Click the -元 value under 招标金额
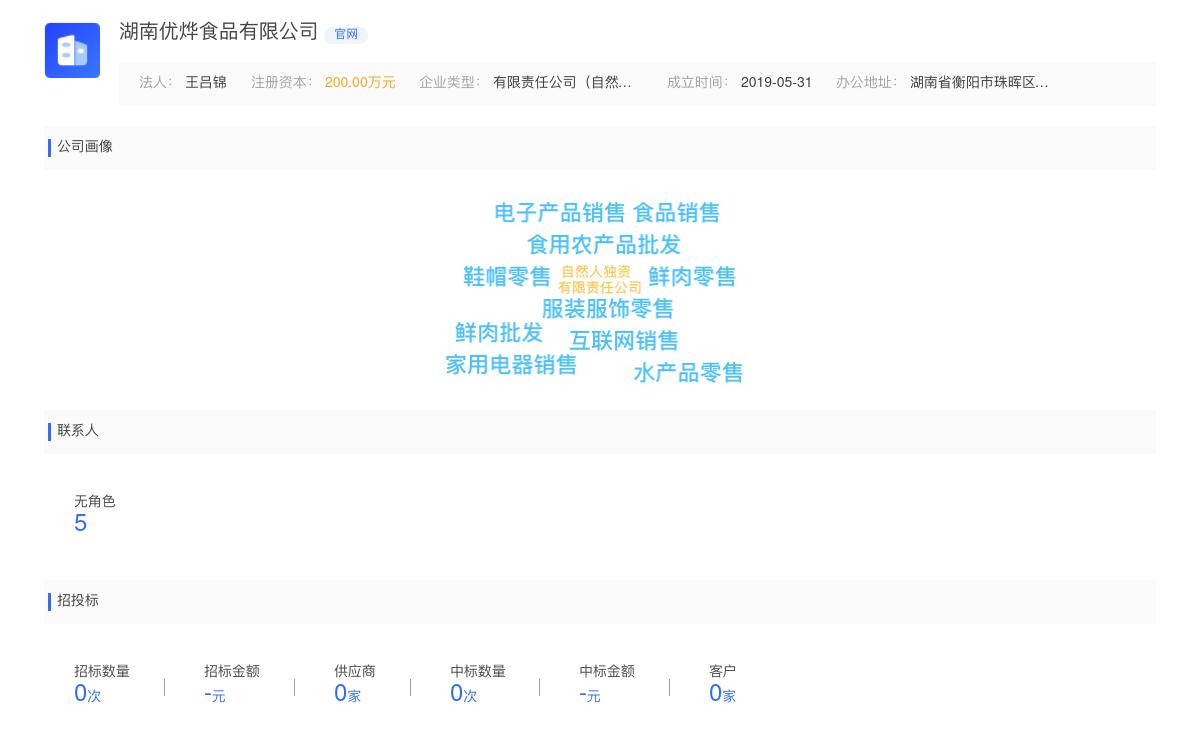Image resolution: width=1200 pixels, height=752 pixels. (x=215, y=694)
